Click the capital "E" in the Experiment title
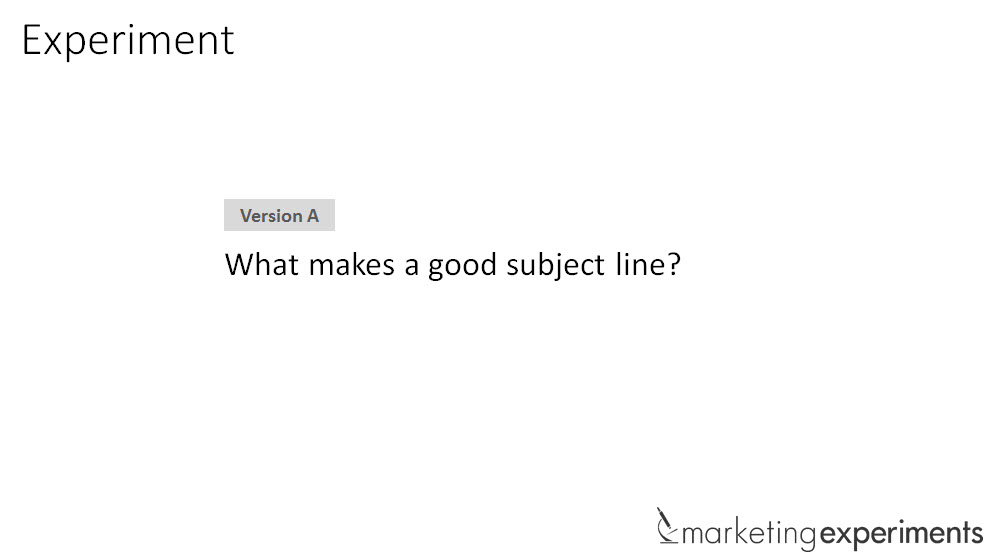This screenshot has width=989, height=556. pyautogui.click(x=32, y=40)
